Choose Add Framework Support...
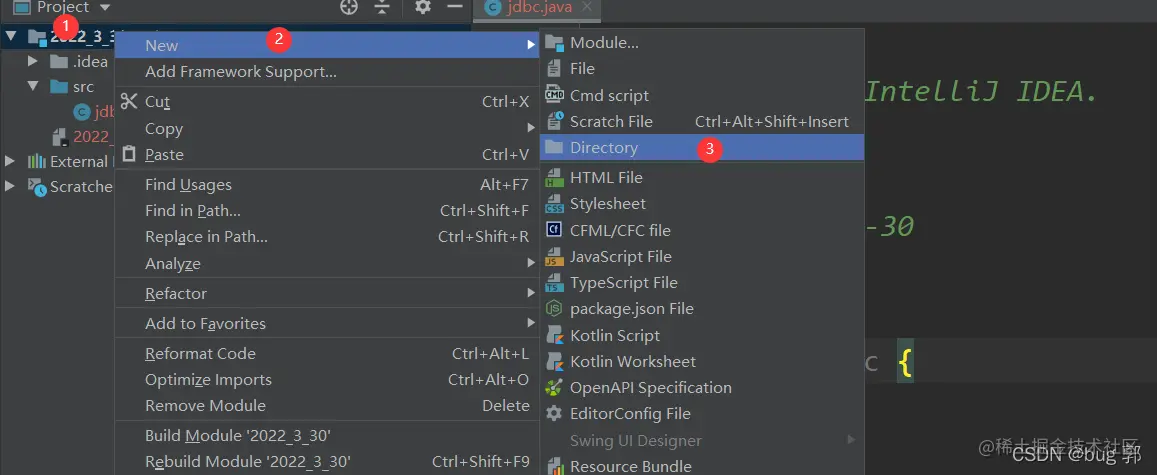The image size is (1157, 475). point(326,72)
